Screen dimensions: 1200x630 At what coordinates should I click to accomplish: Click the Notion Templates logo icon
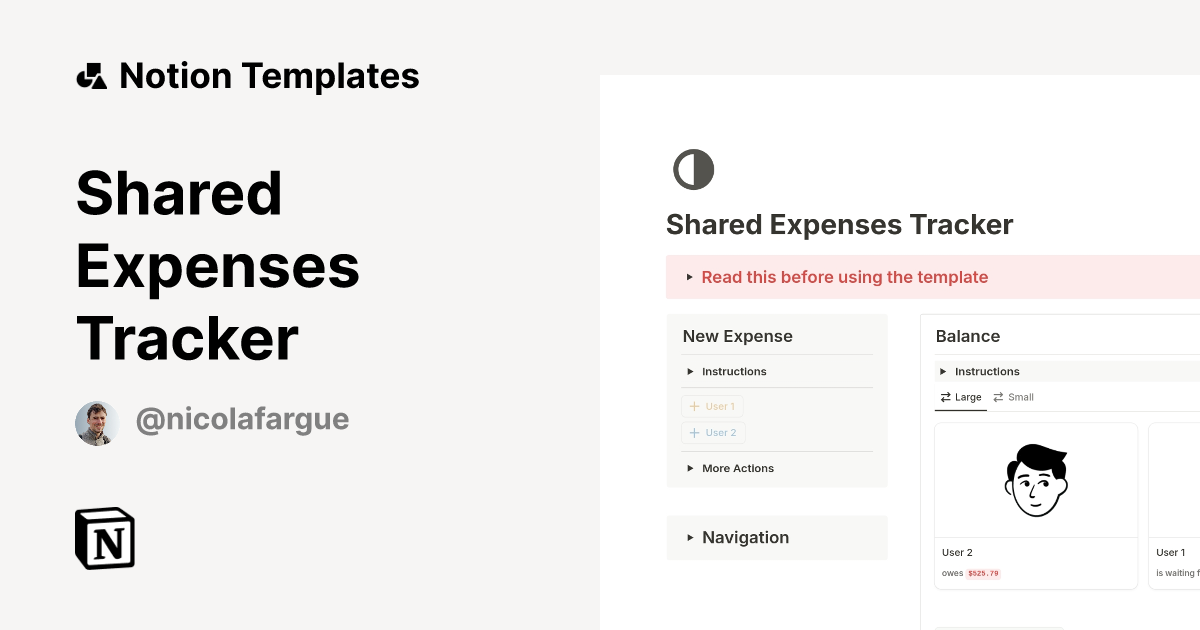[x=91, y=75]
